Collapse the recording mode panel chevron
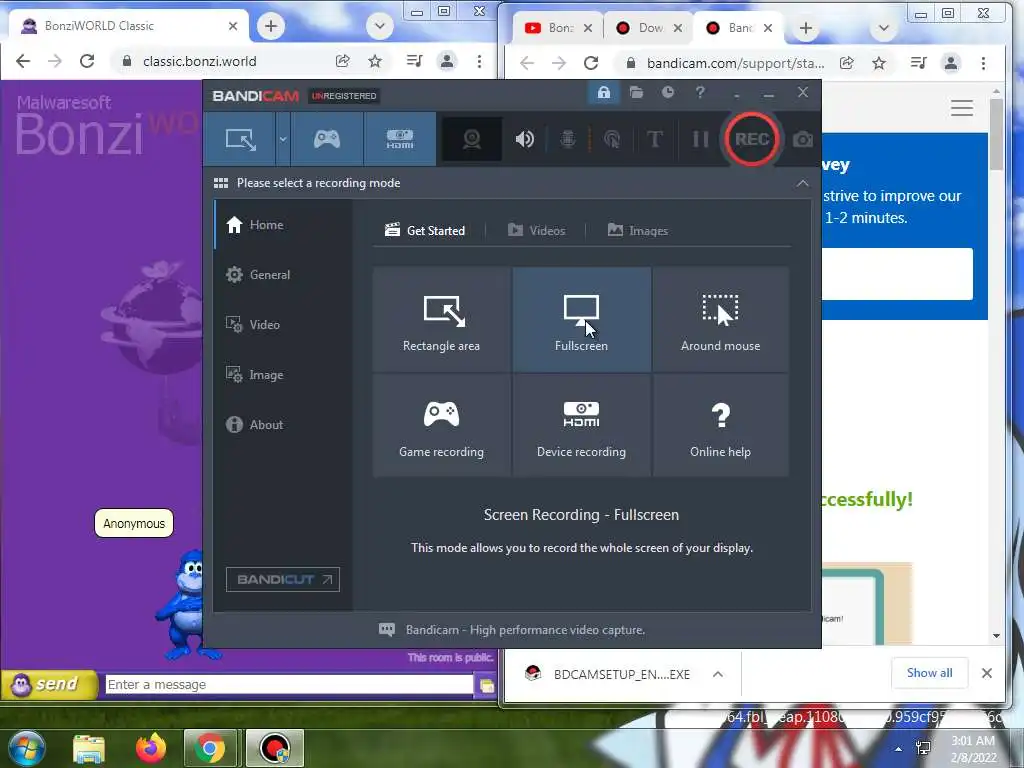The height and width of the screenshot is (768, 1024). pos(803,184)
